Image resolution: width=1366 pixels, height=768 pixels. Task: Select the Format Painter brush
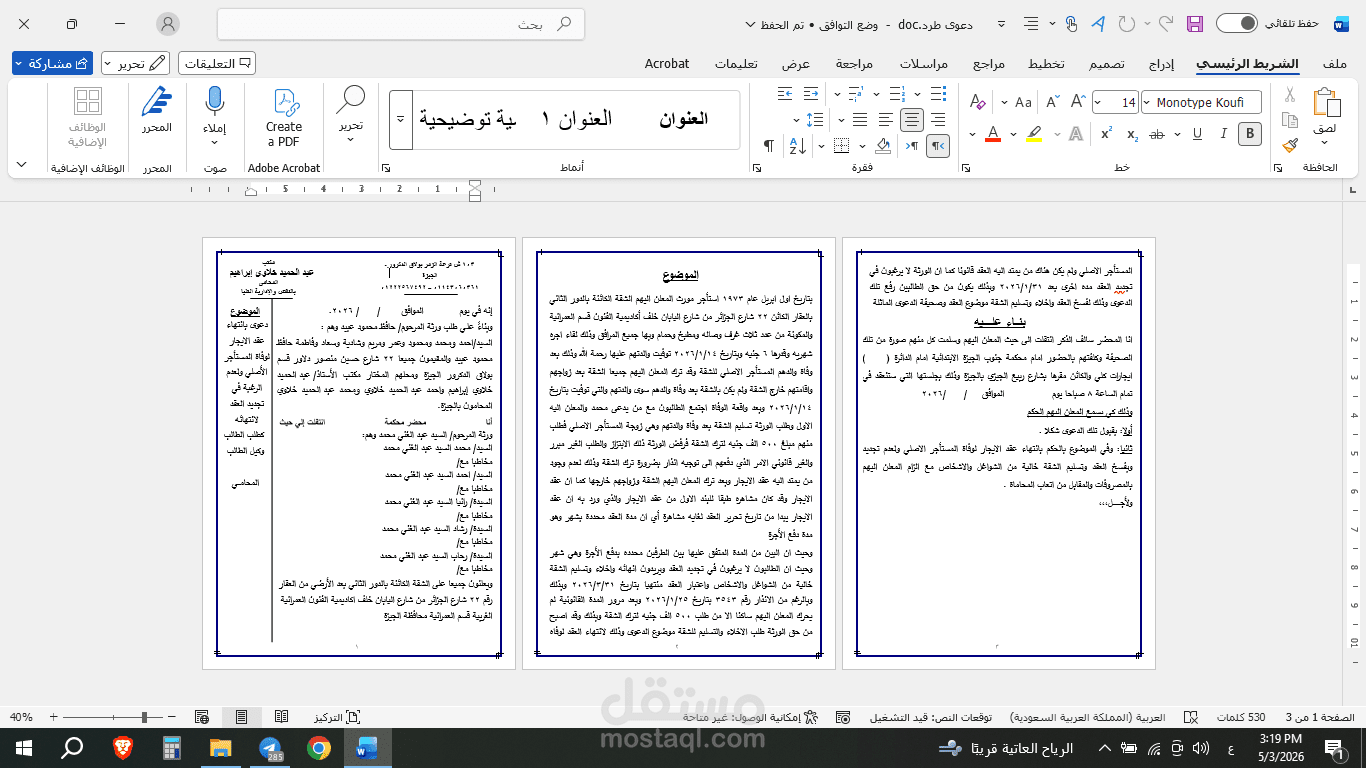pyautogui.click(x=1290, y=146)
